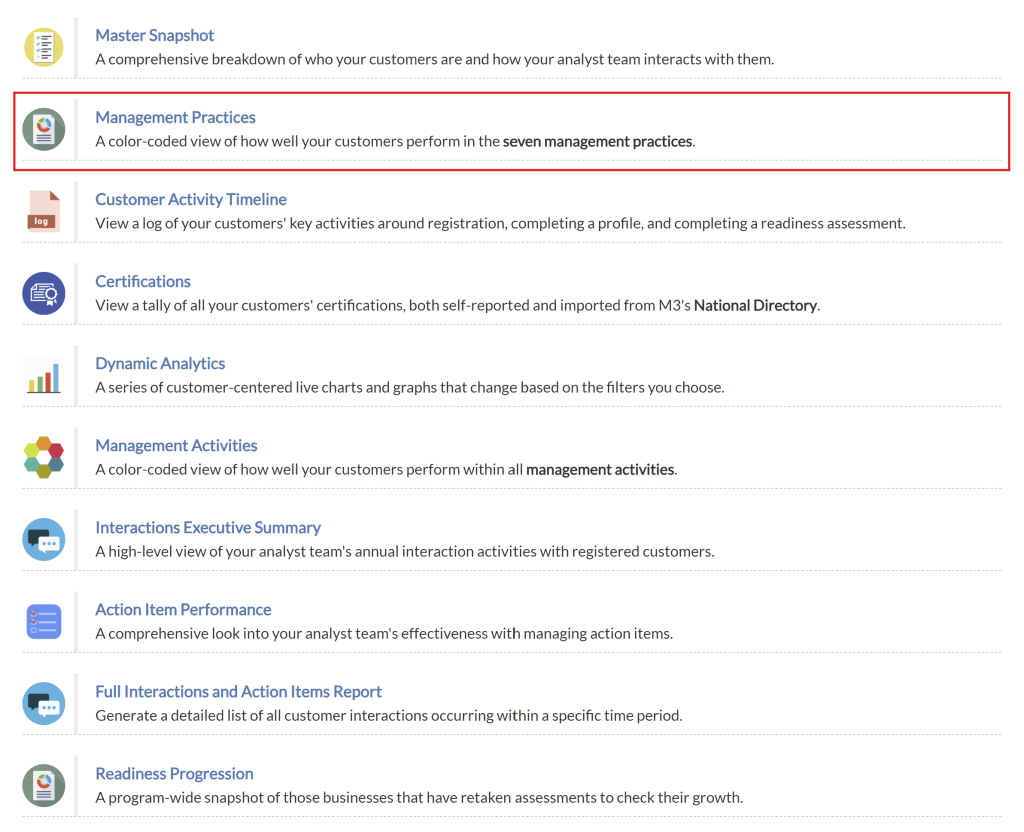
Task: Open the Management Practices report link
Action: [x=175, y=117]
